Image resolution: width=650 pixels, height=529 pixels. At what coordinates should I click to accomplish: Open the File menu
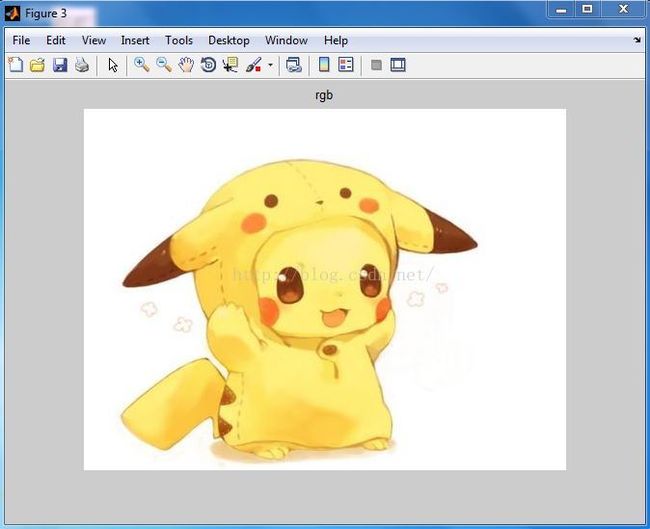point(21,40)
